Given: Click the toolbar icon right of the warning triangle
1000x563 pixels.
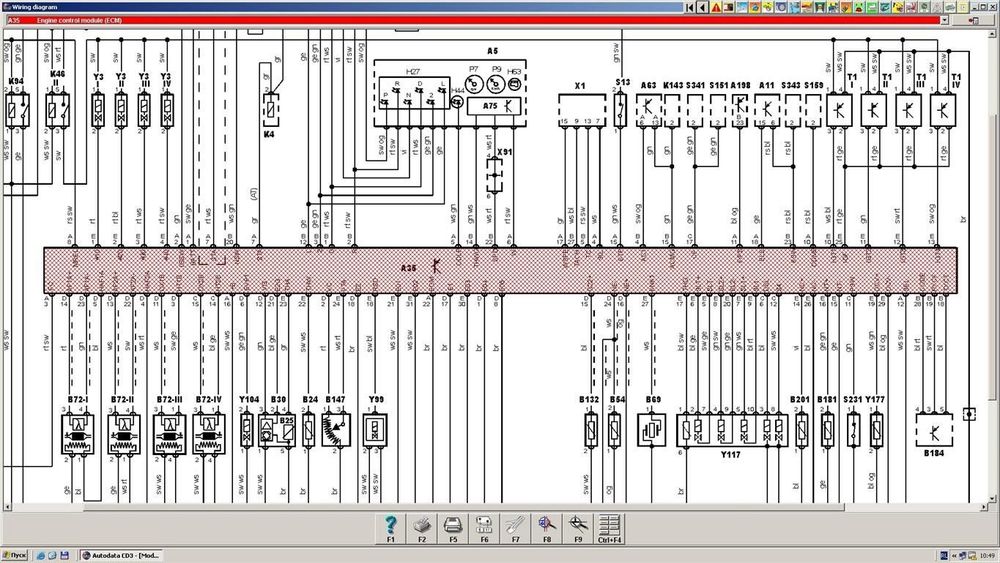Looking at the screenshot, I should pyautogui.click(x=728, y=7).
